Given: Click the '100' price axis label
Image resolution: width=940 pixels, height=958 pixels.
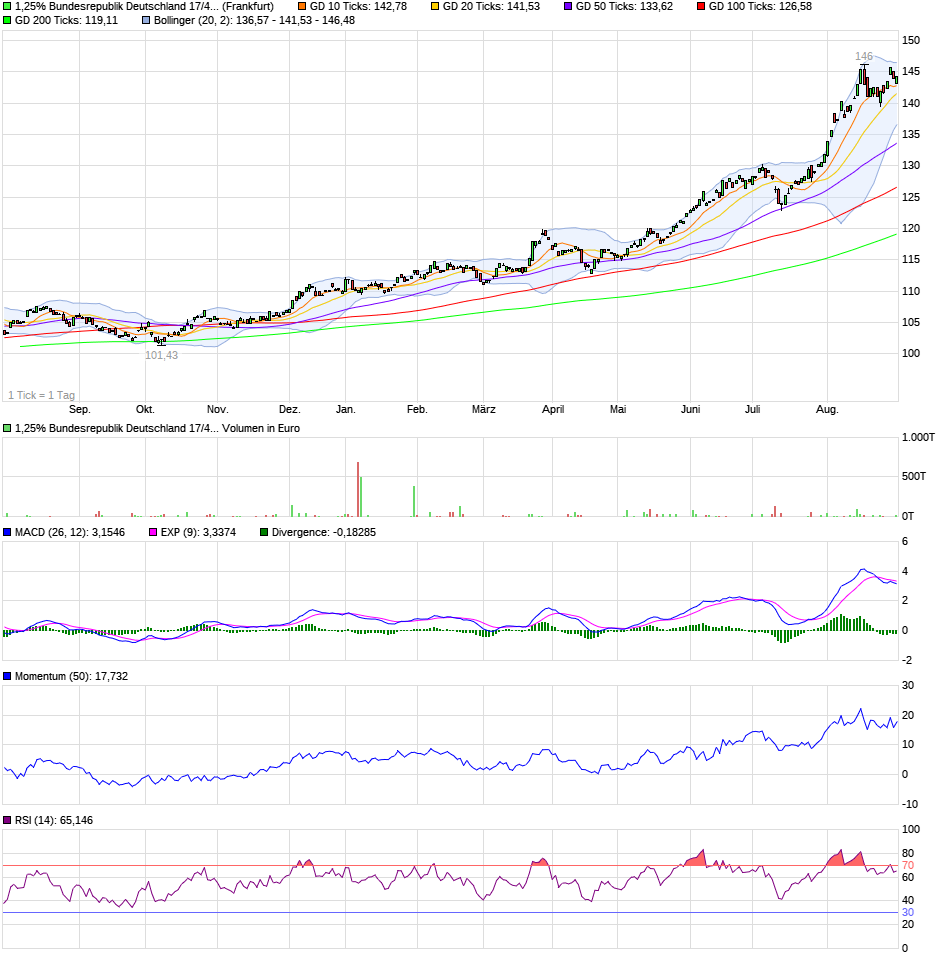Looking at the screenshot, I should click(911, 353).
